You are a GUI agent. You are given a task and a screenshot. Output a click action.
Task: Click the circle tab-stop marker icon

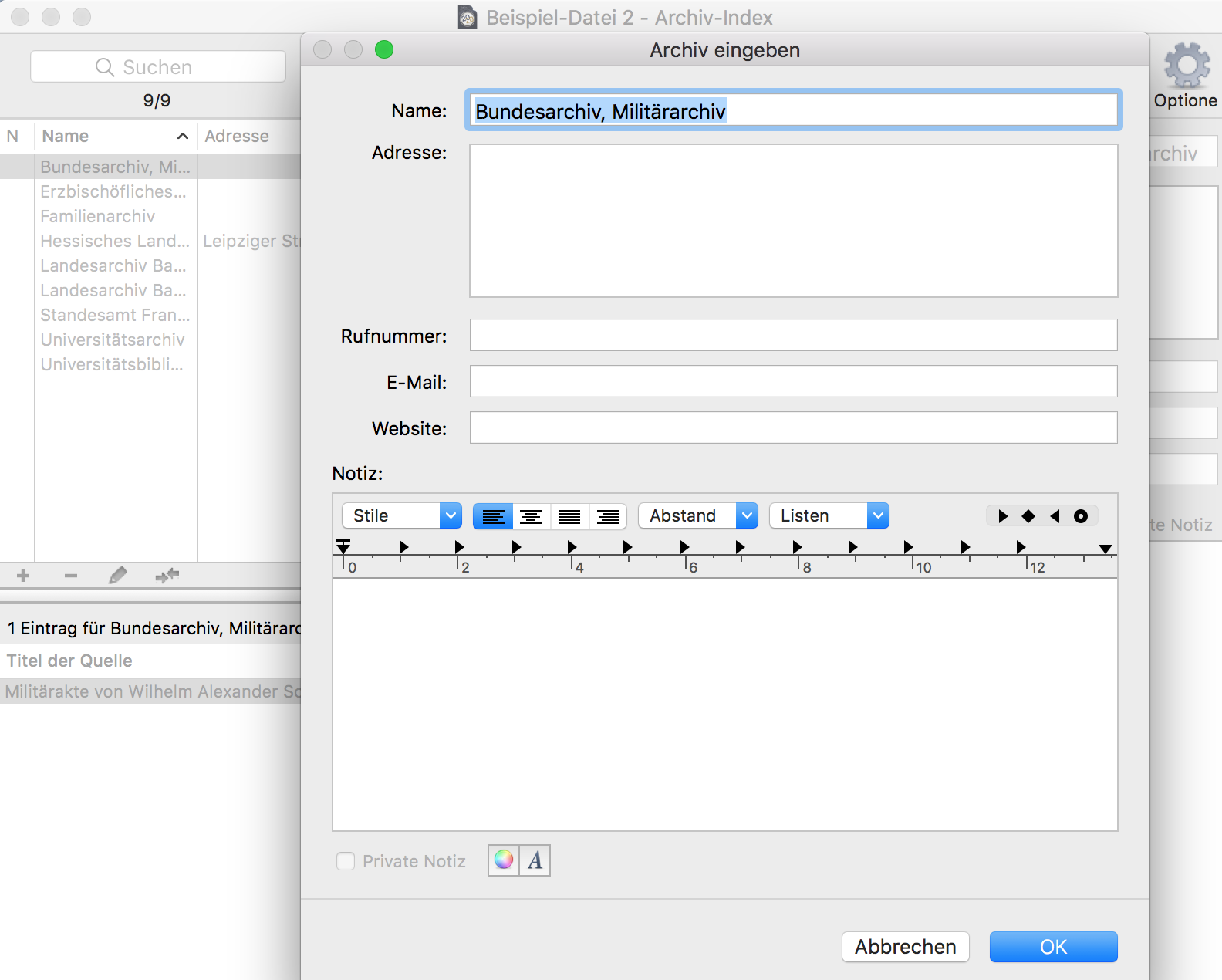pos(1081,516)
